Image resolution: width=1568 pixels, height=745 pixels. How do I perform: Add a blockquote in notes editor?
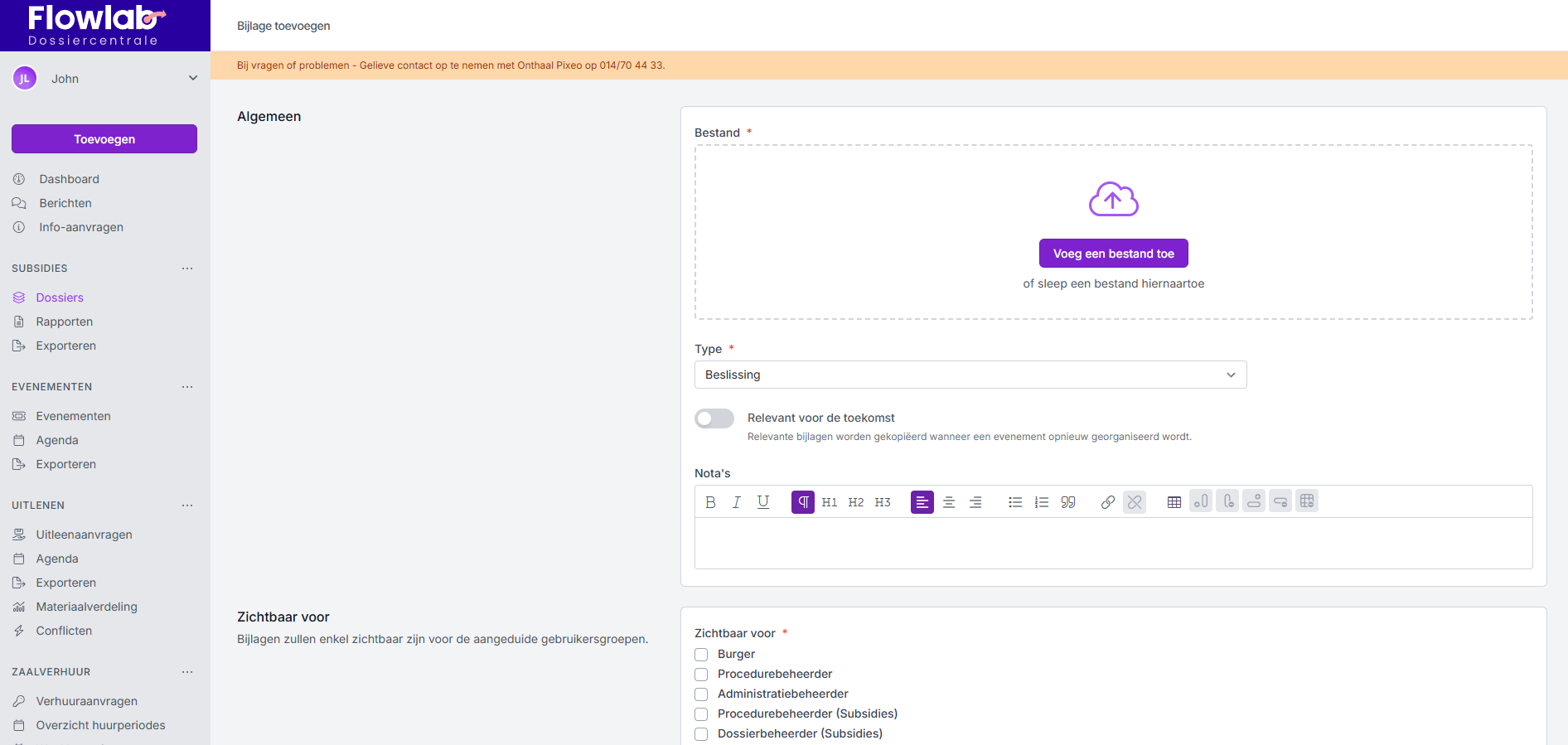point(1068,502)
